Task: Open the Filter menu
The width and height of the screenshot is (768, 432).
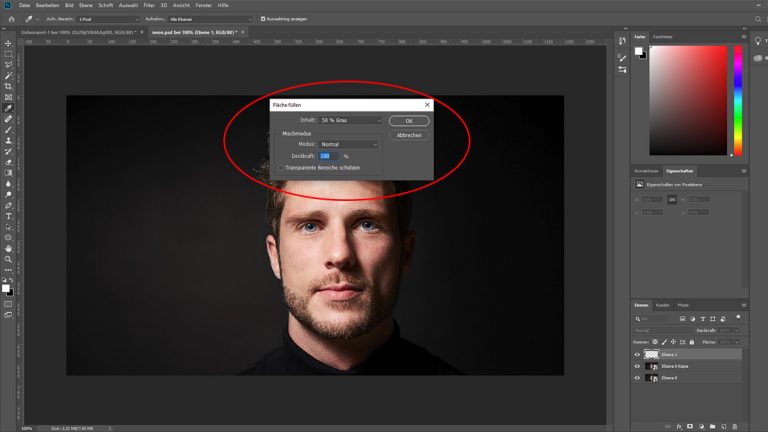Action: [x=149, y=5]
